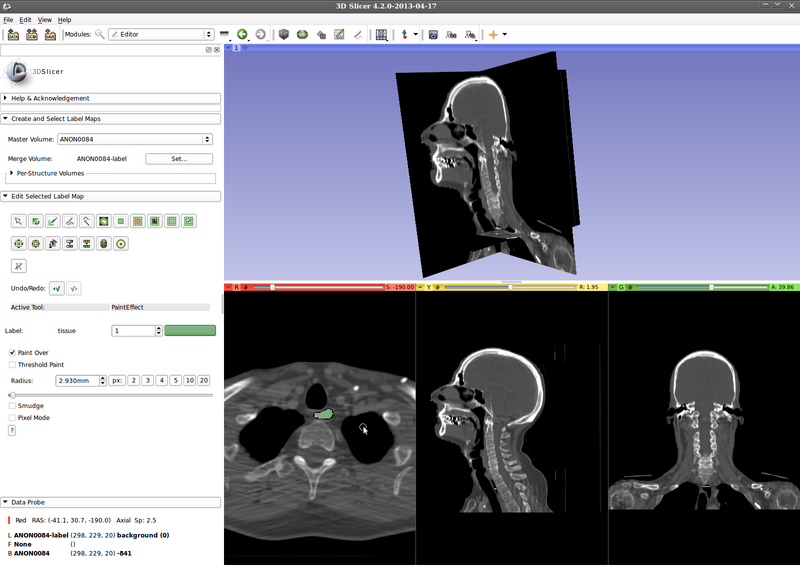Open the Master Volume ANON0084 dropdown
The height and width of the screenshot is (576, 800).
point(135,139)
